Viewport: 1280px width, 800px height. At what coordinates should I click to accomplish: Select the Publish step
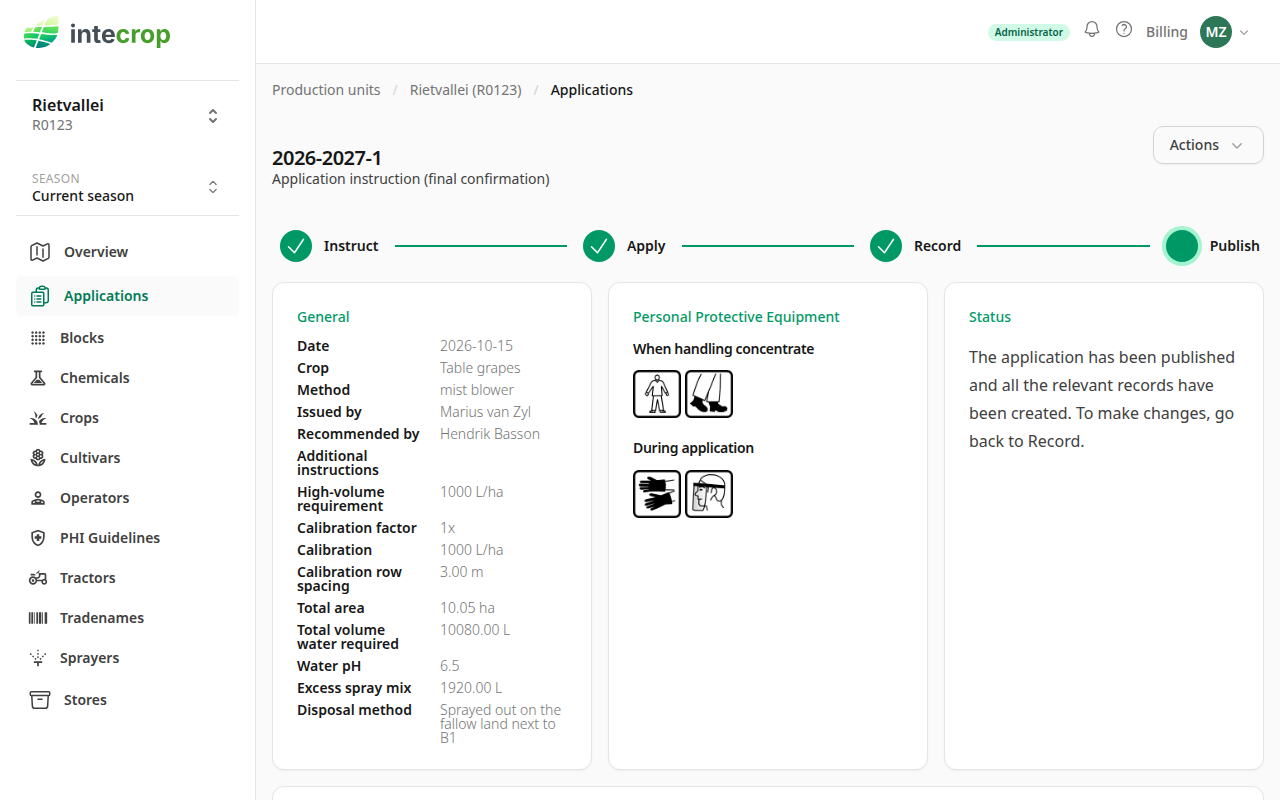click(1212, 246)
